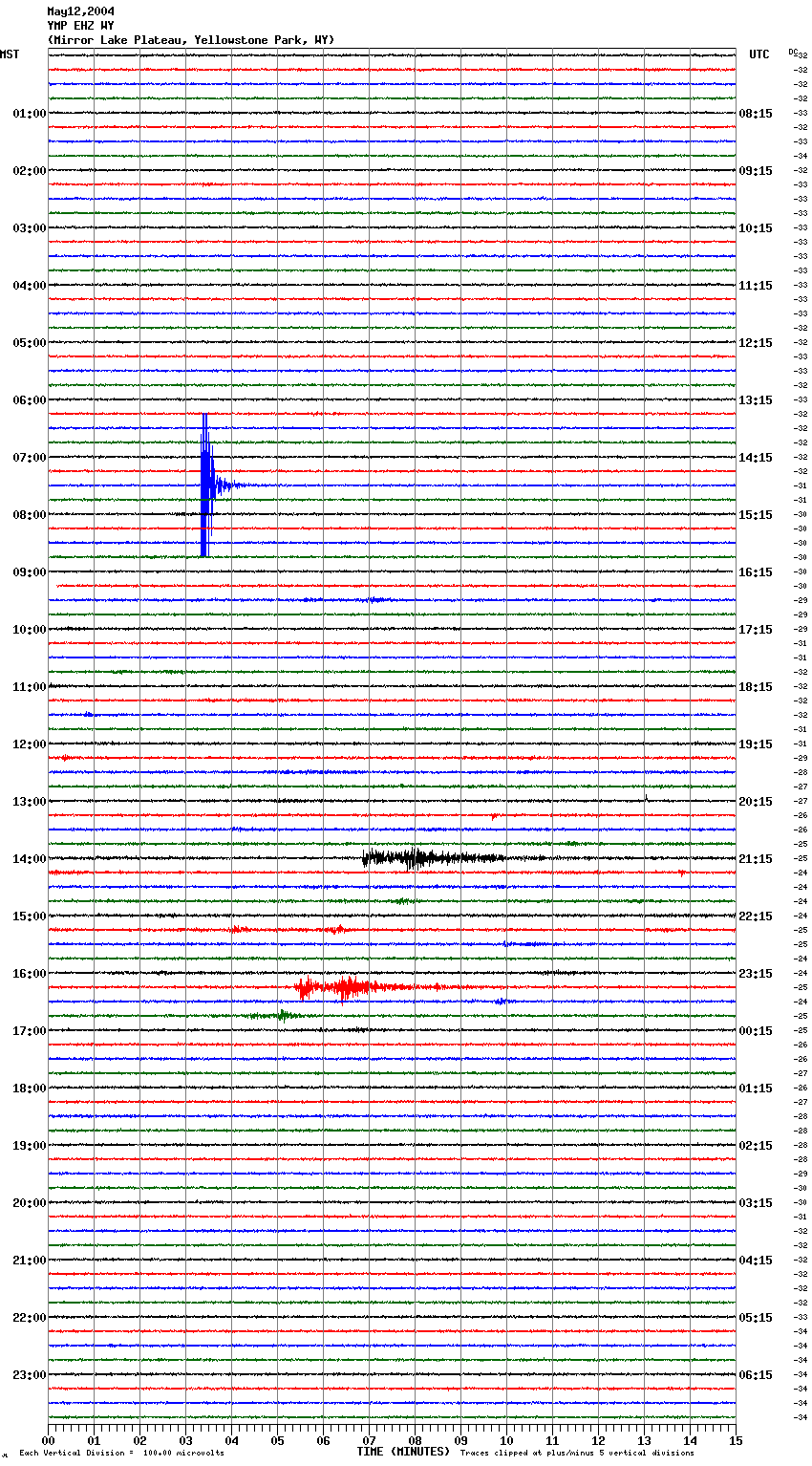Select the 03:00 MST row label
Image resolution: width=812 pixels, height=1466 pixels.
tap(30, 228)
